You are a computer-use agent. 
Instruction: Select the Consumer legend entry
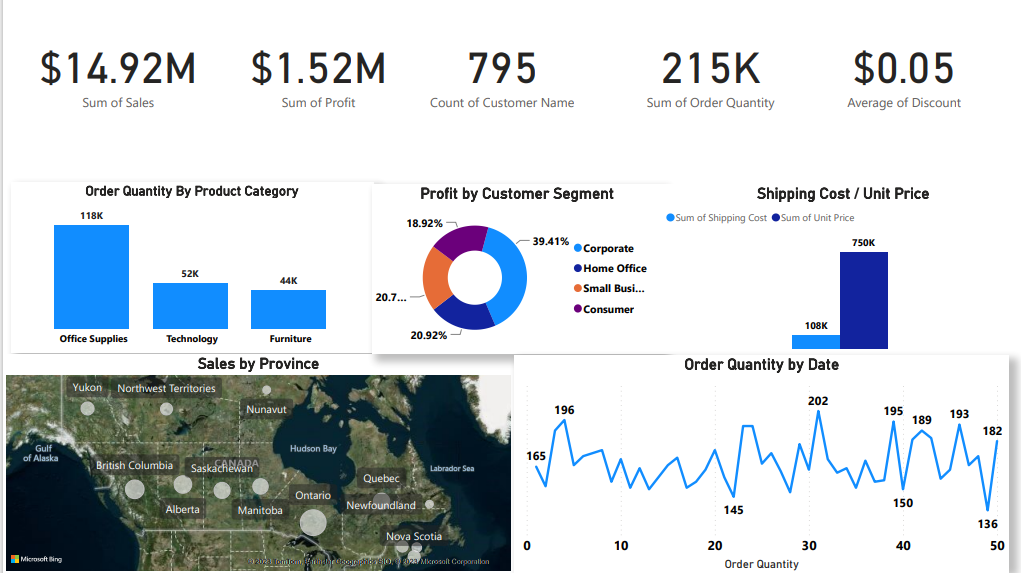[x=608, y=309]
